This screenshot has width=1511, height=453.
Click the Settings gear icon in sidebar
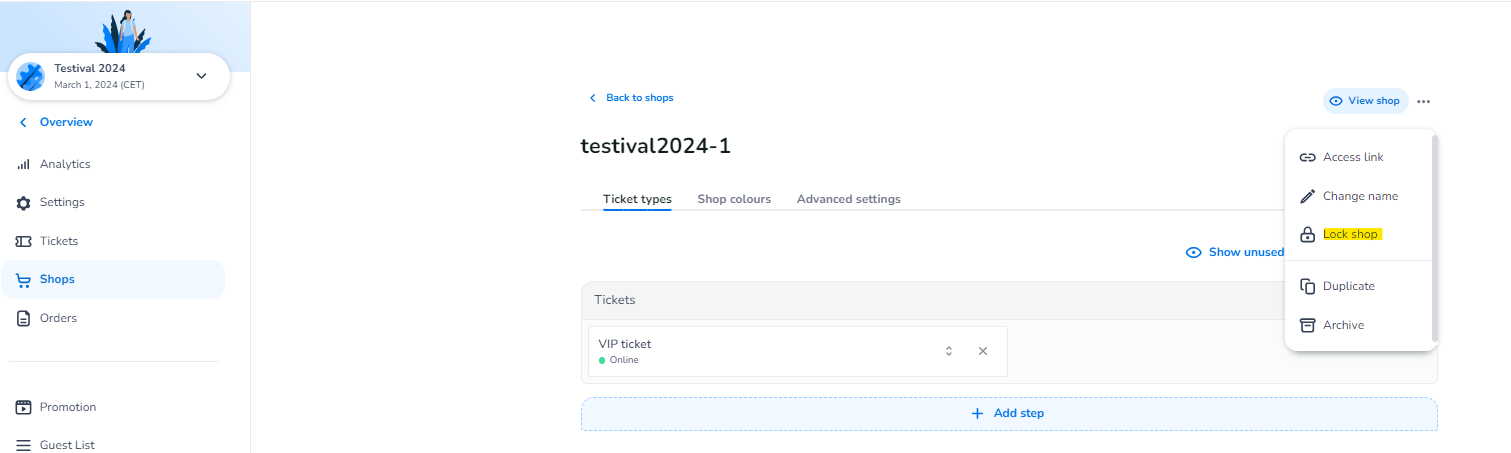click(23, 203)
